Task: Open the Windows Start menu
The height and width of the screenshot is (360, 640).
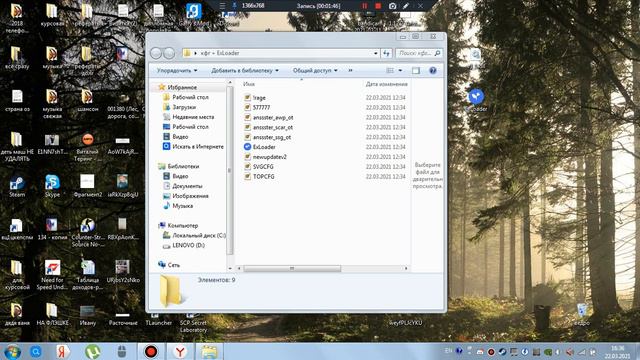Action: click(x=12, y=351)
